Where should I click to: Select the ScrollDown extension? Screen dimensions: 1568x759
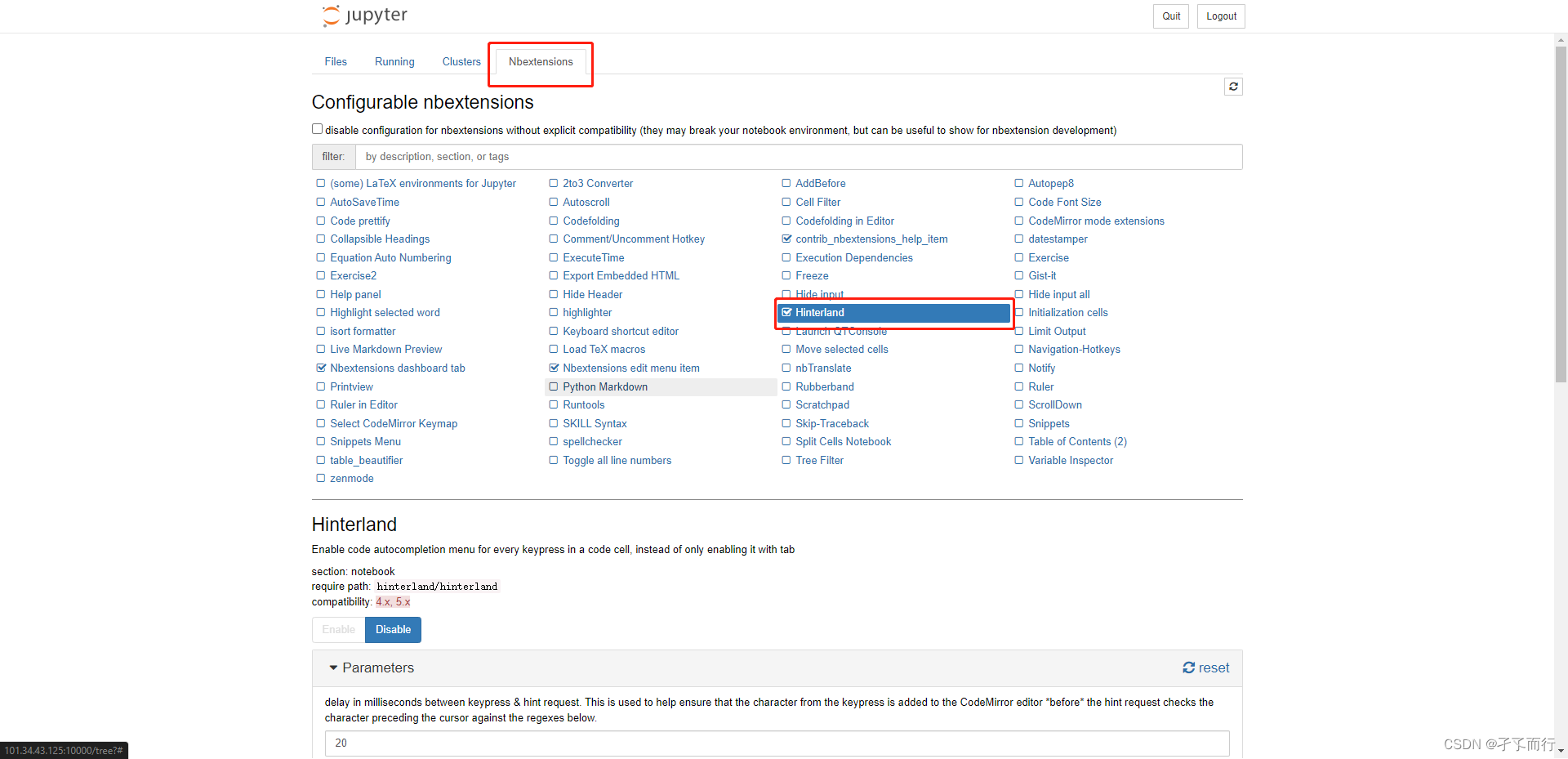[x=1054, y=405]
